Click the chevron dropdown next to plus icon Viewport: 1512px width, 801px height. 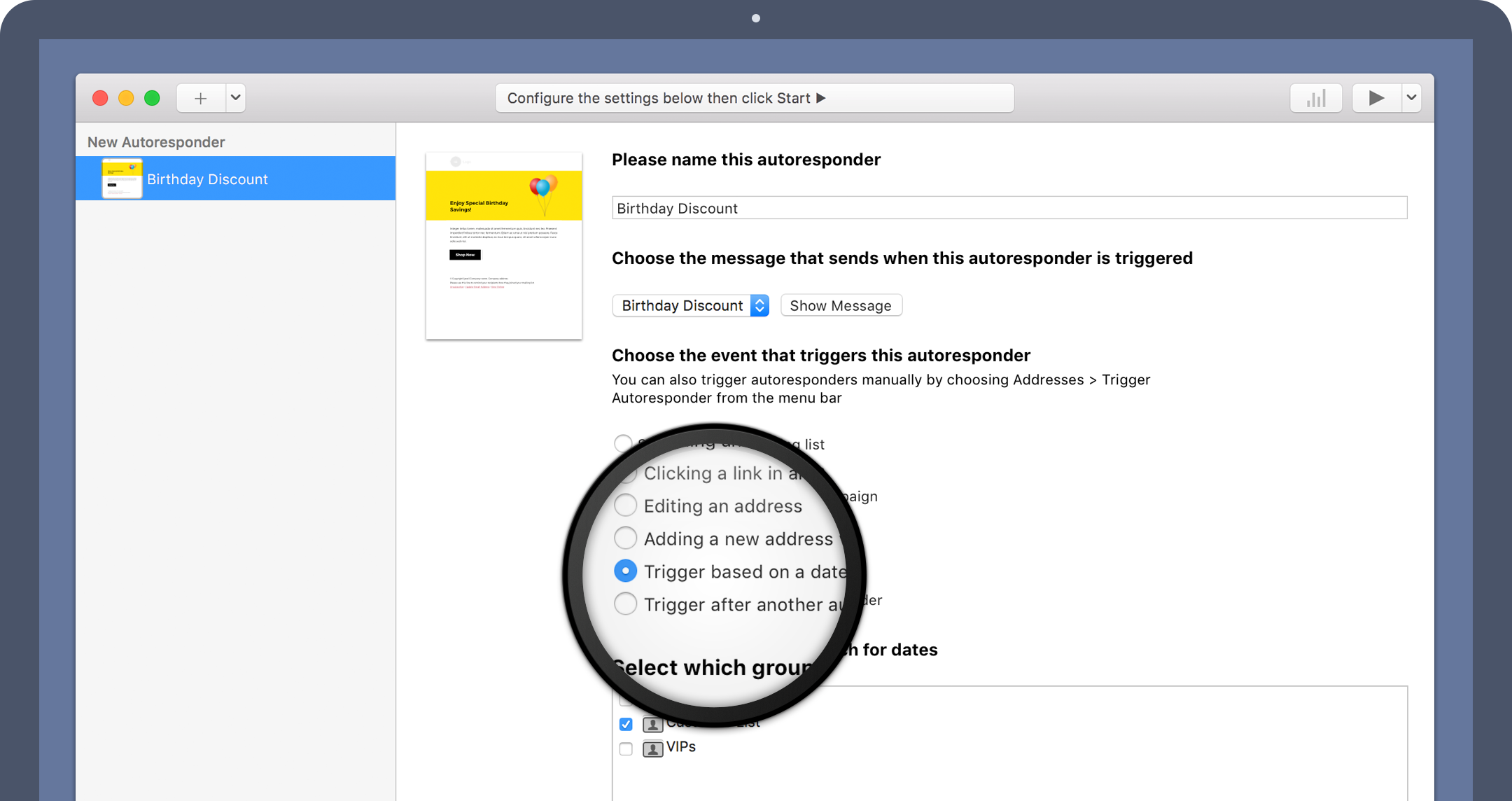click(234, 97)
